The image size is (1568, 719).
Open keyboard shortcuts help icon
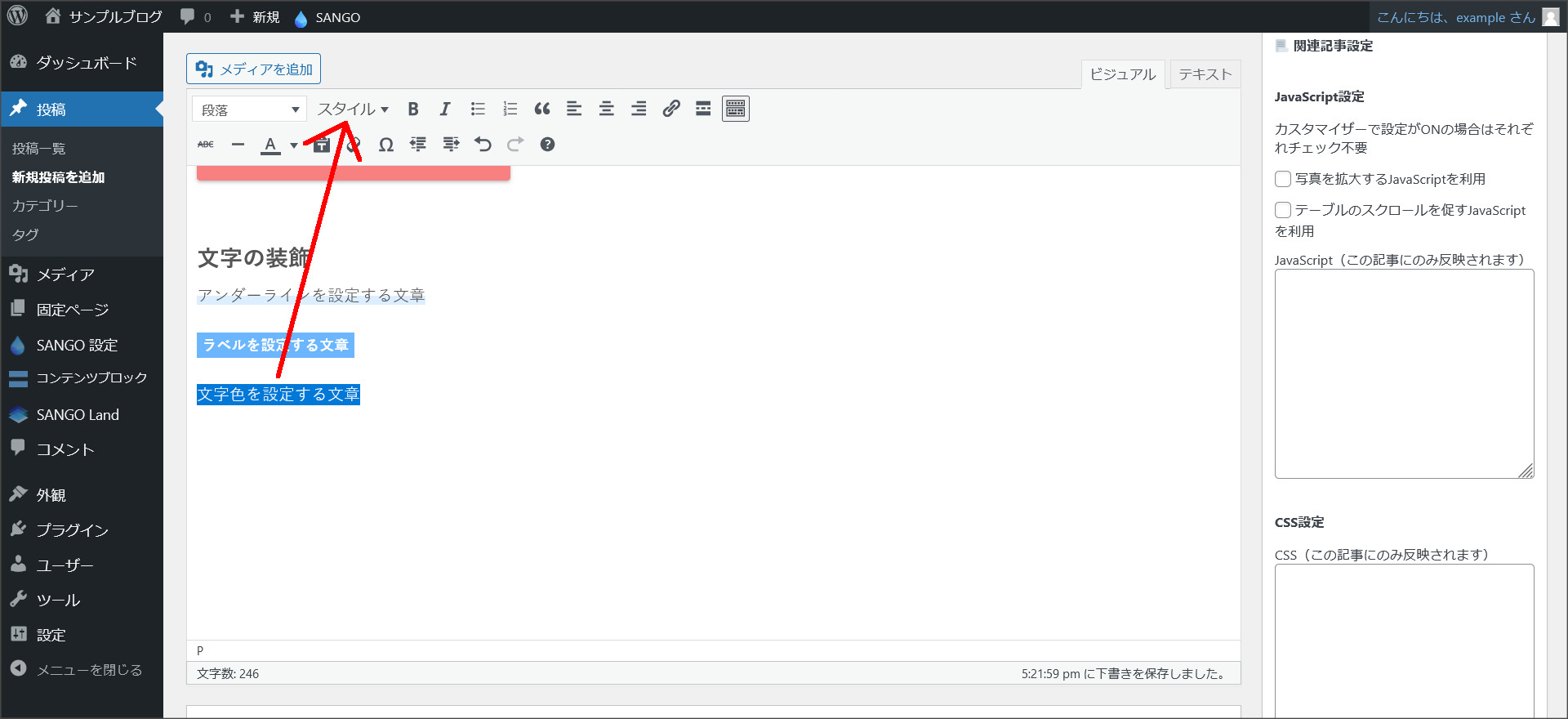[x=547, y=145]
